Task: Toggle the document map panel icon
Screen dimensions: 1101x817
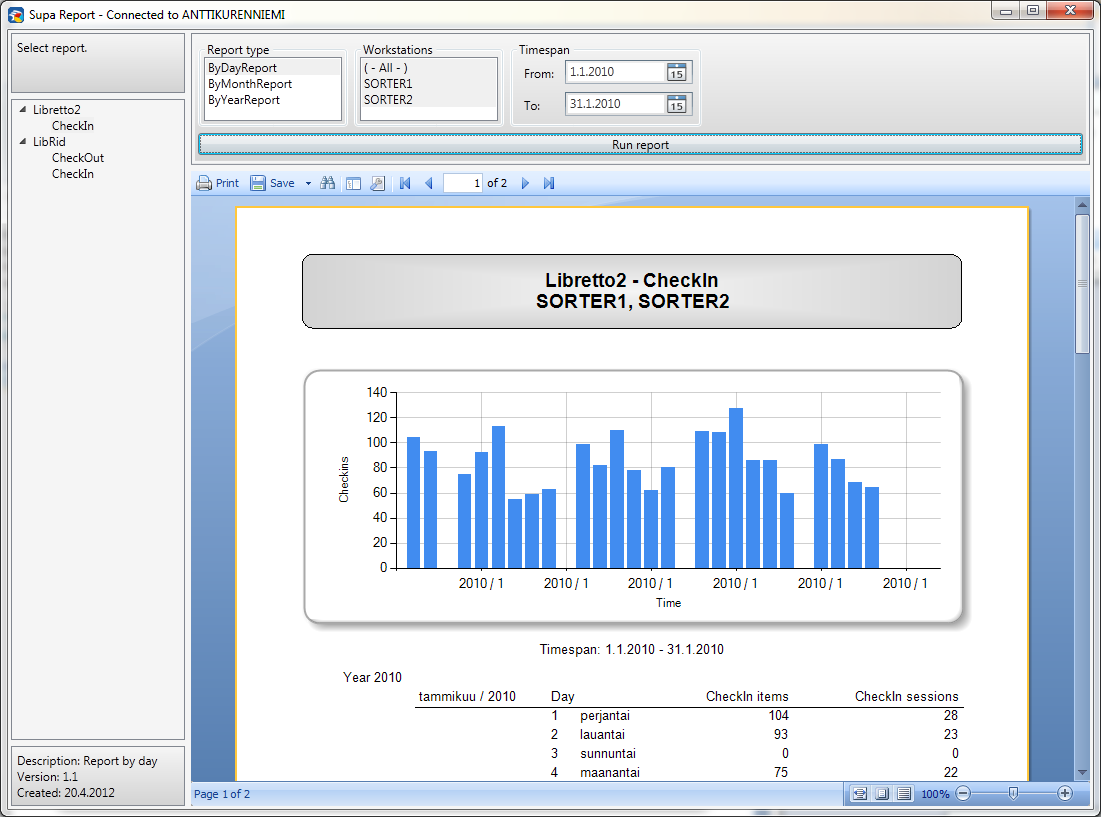Action: click(x=353, y=183)
